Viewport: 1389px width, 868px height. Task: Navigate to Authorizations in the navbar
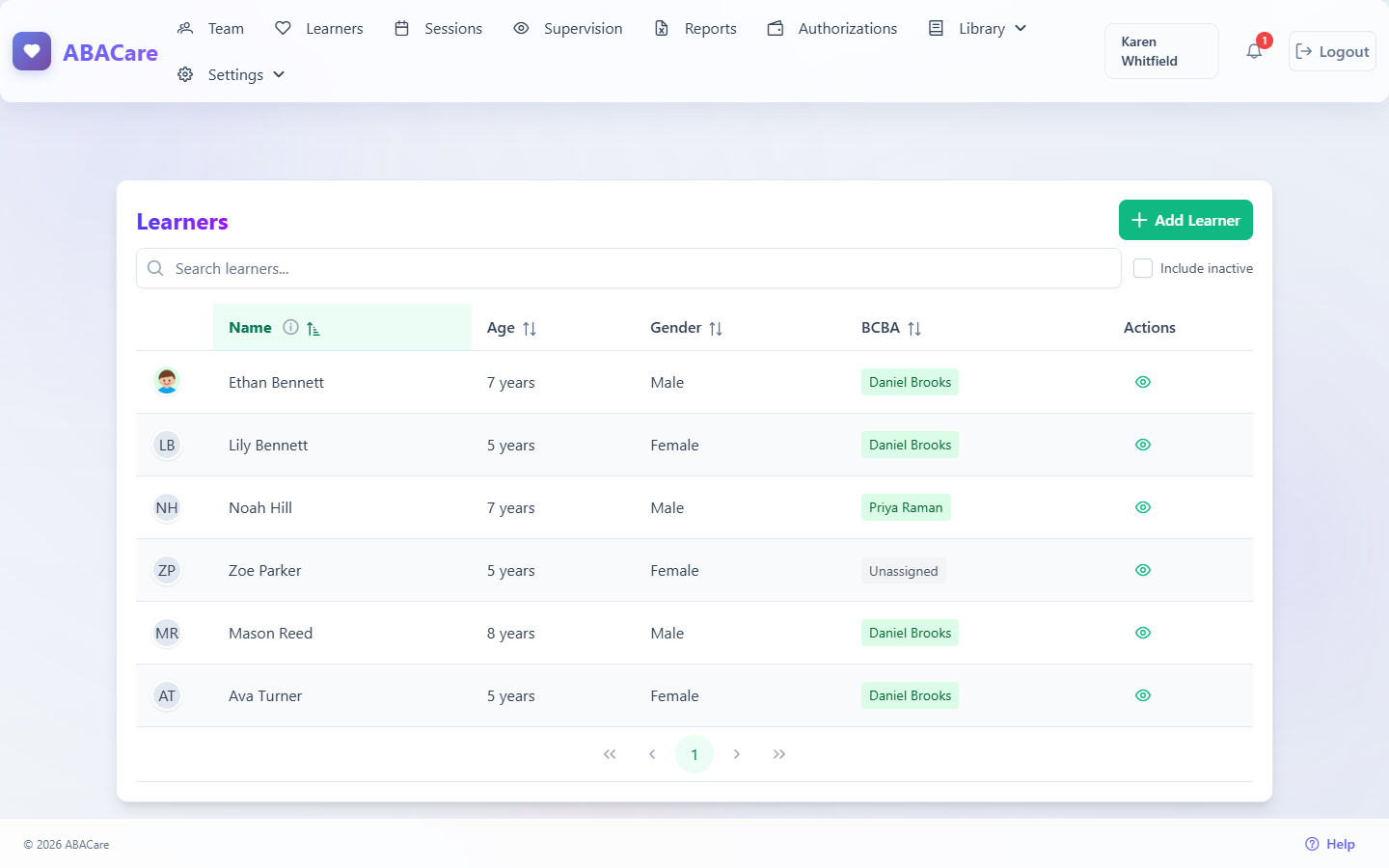[832, 28]
